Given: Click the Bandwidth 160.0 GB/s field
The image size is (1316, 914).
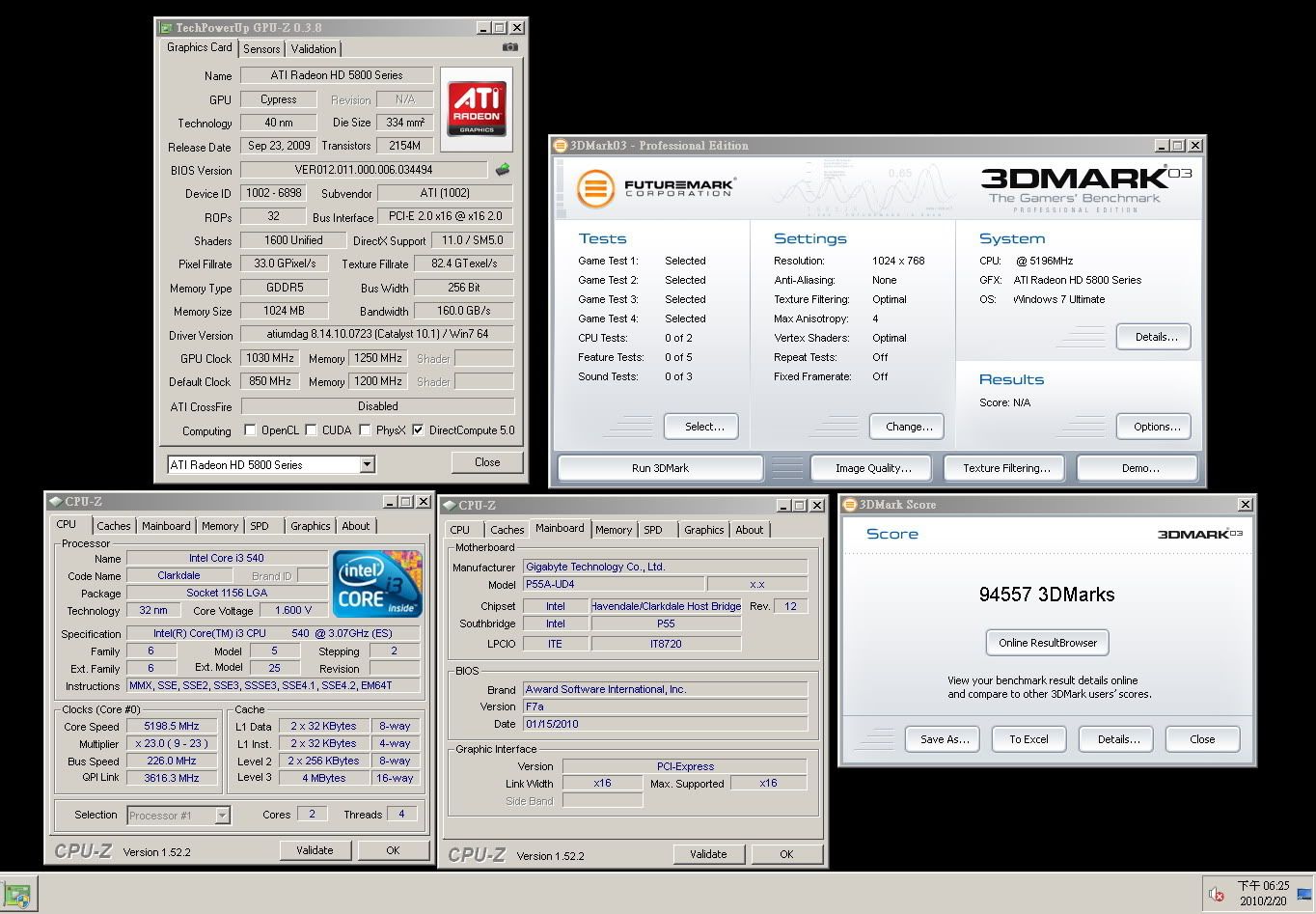Looking at the screenshot, I should coord(464,311).
